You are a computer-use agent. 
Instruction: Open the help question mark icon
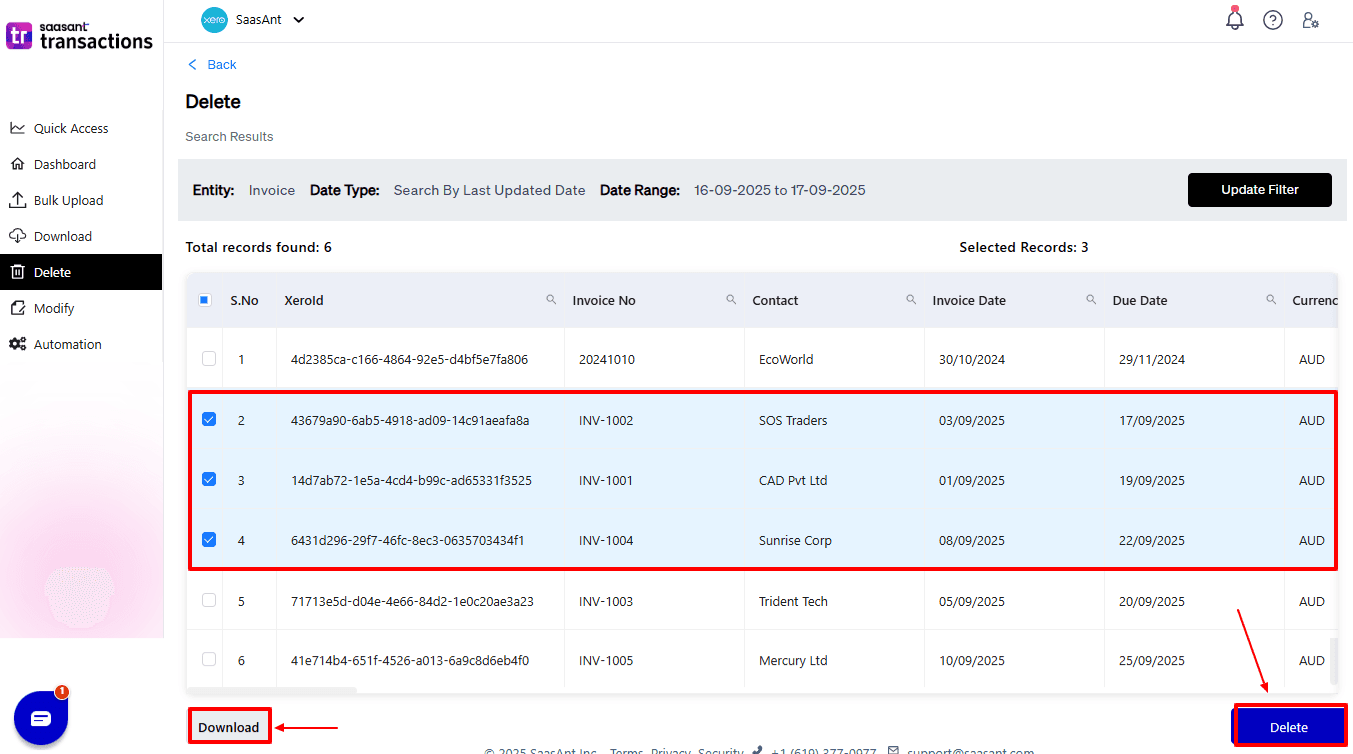point(1273,20)
